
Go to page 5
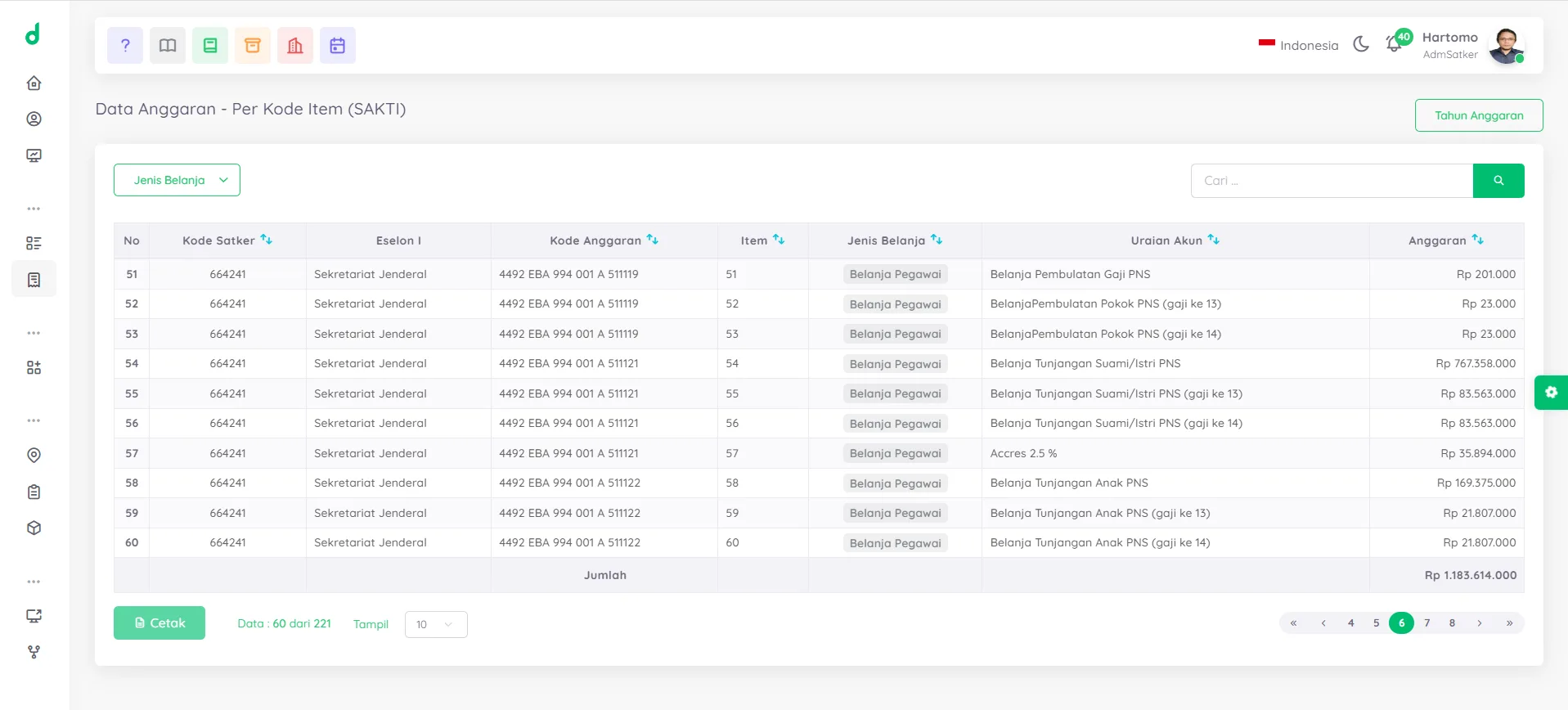(1377, 623)
